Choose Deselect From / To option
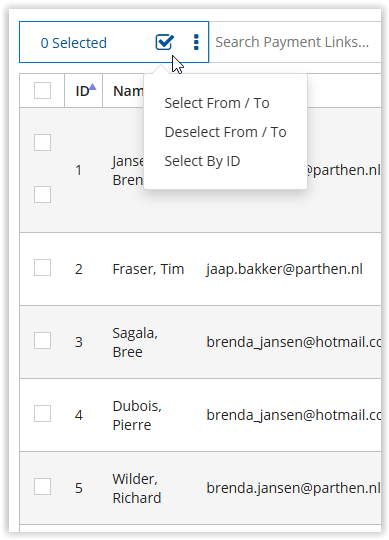389x540 pixels. point(225,132)
